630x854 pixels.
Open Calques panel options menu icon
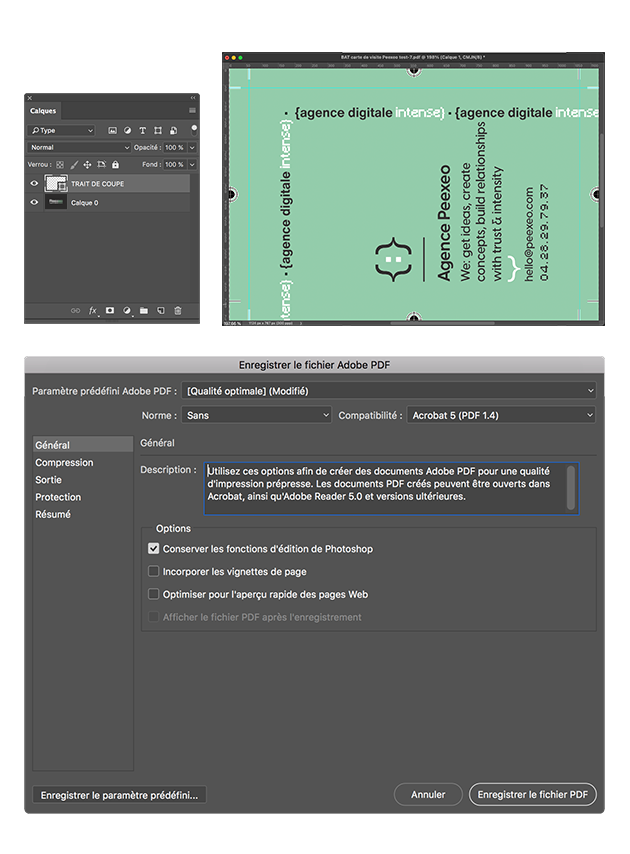(192, 111)
